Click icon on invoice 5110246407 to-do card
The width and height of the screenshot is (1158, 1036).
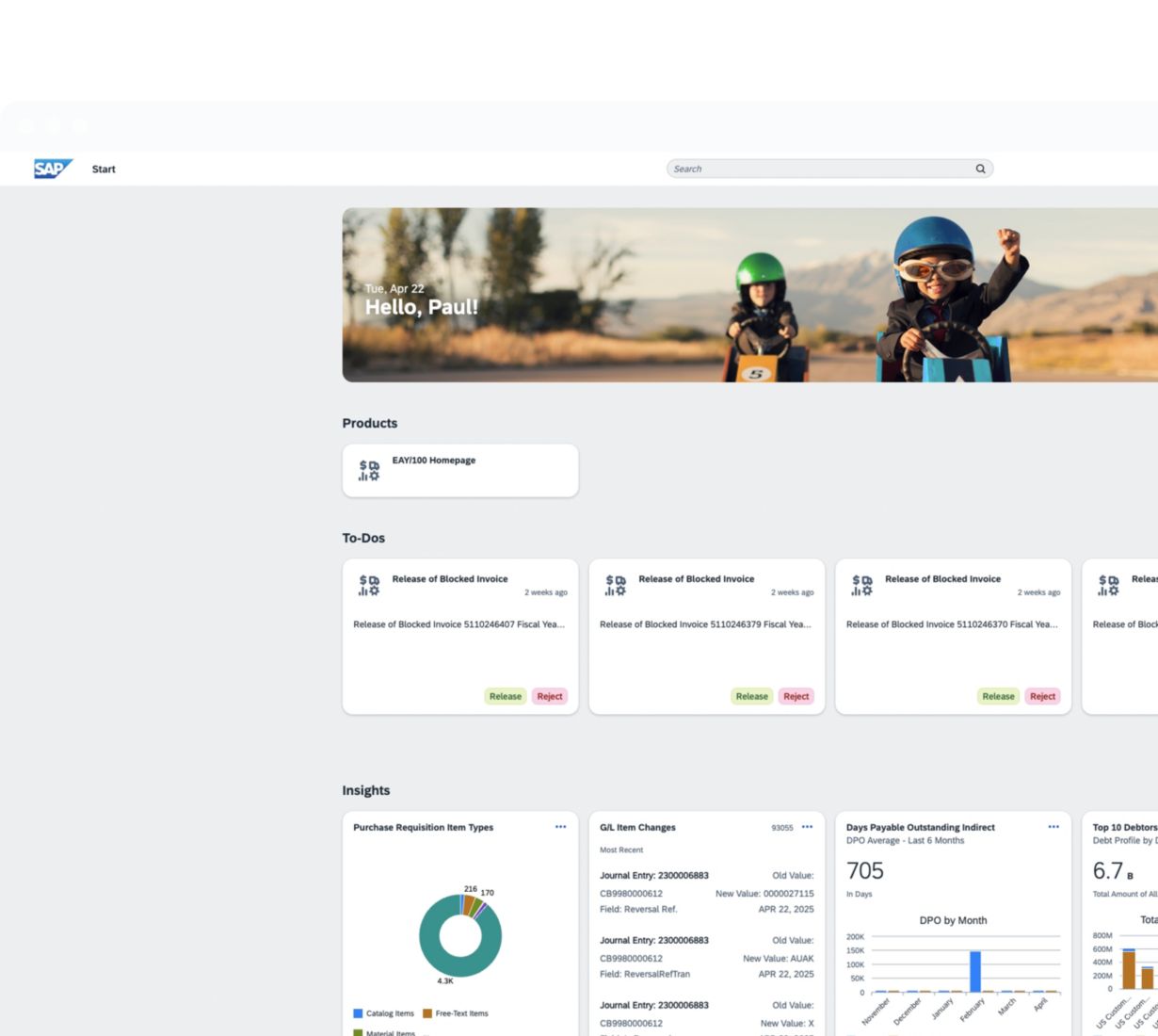[369, 585]
